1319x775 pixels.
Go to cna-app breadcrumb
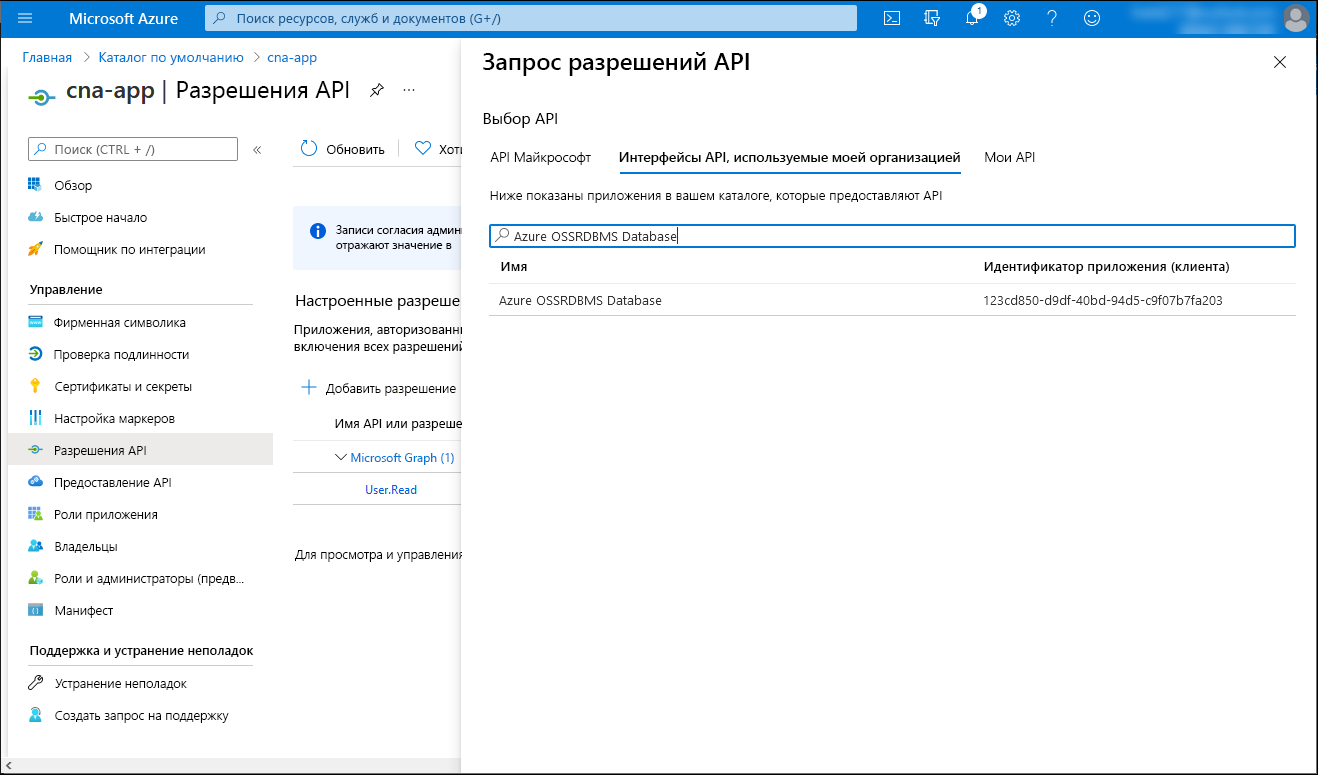coord(292,57)
